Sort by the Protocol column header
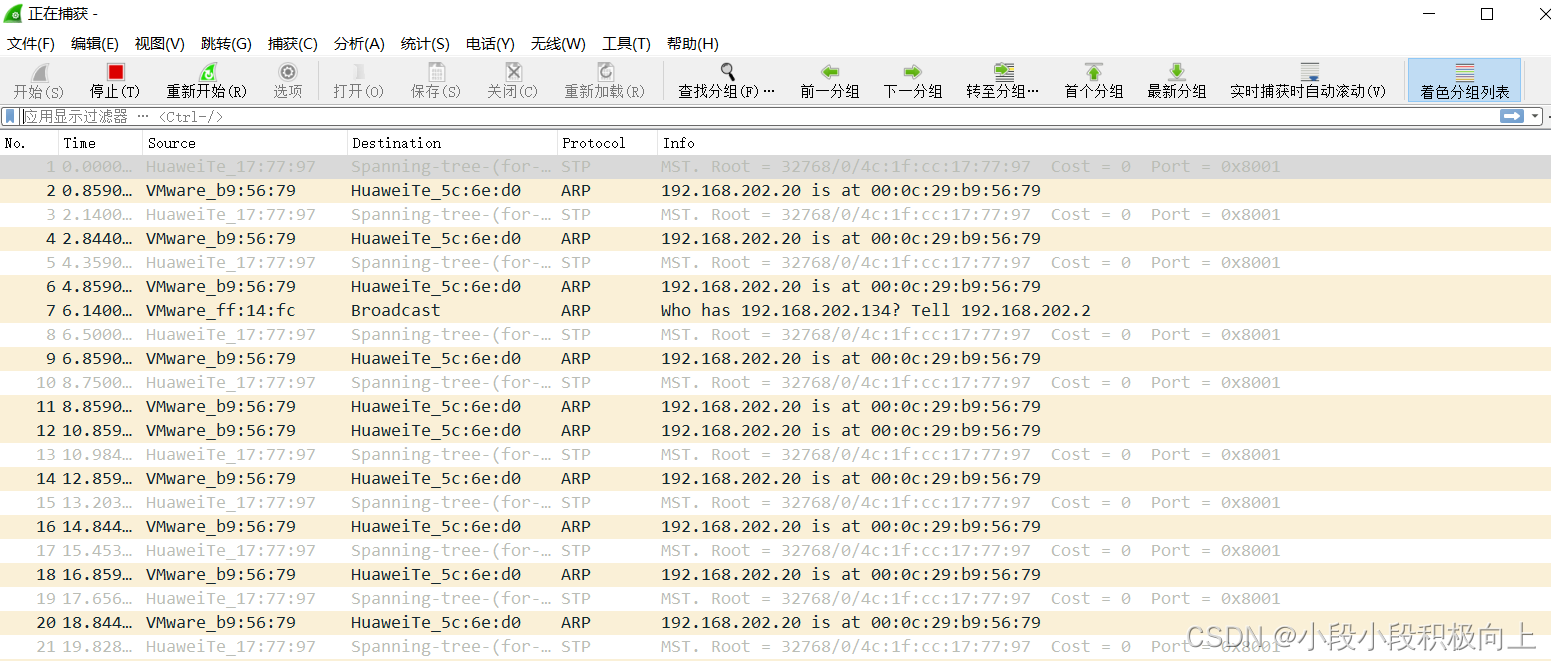Image resolution: width=1551 pixels, height=661 pixels. tap(607, 143)
